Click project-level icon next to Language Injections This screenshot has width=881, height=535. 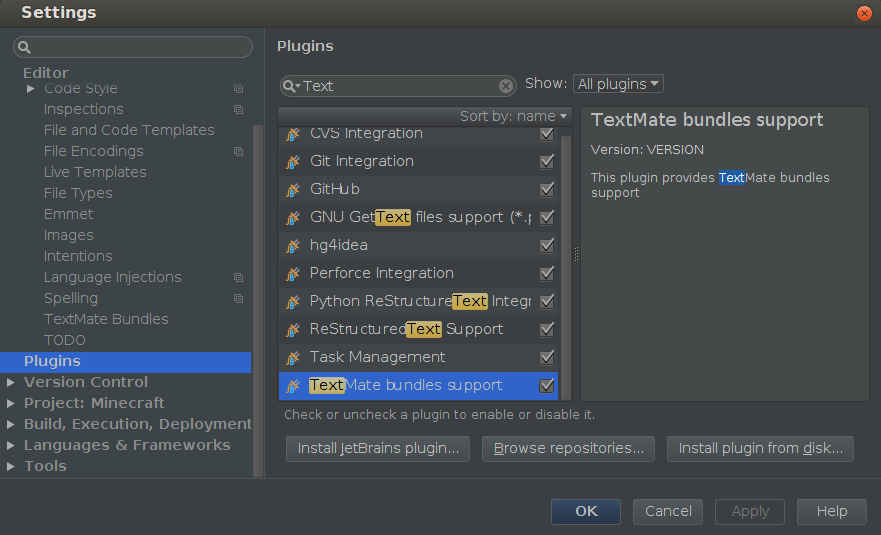pos(239,278)
